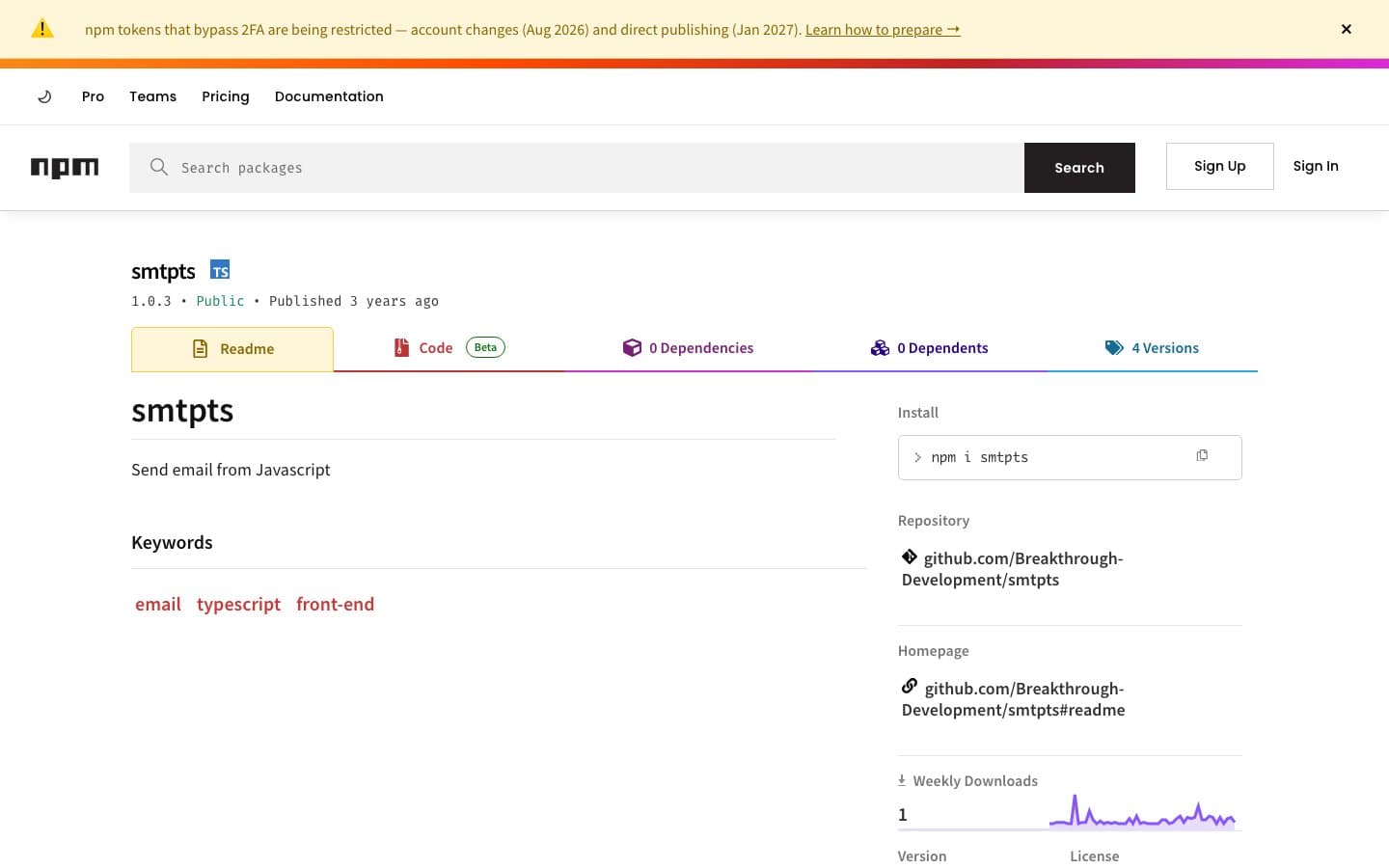Open the npm logo home link
1389x868 pixels.
[x=65, y=168]
